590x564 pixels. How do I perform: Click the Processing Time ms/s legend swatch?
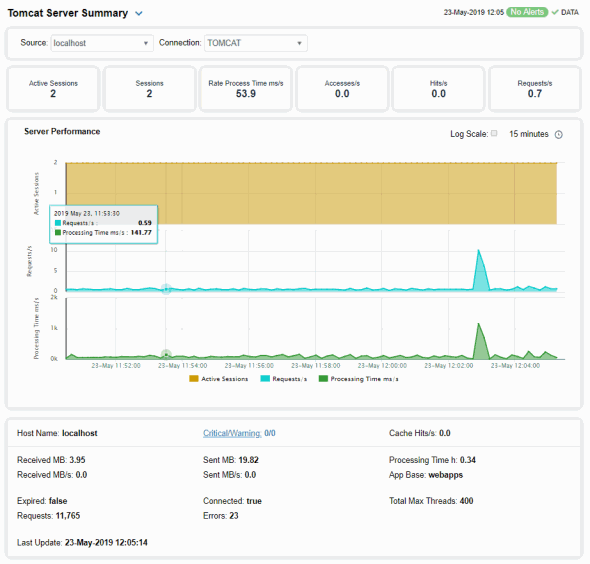click(x=323, y=379)
